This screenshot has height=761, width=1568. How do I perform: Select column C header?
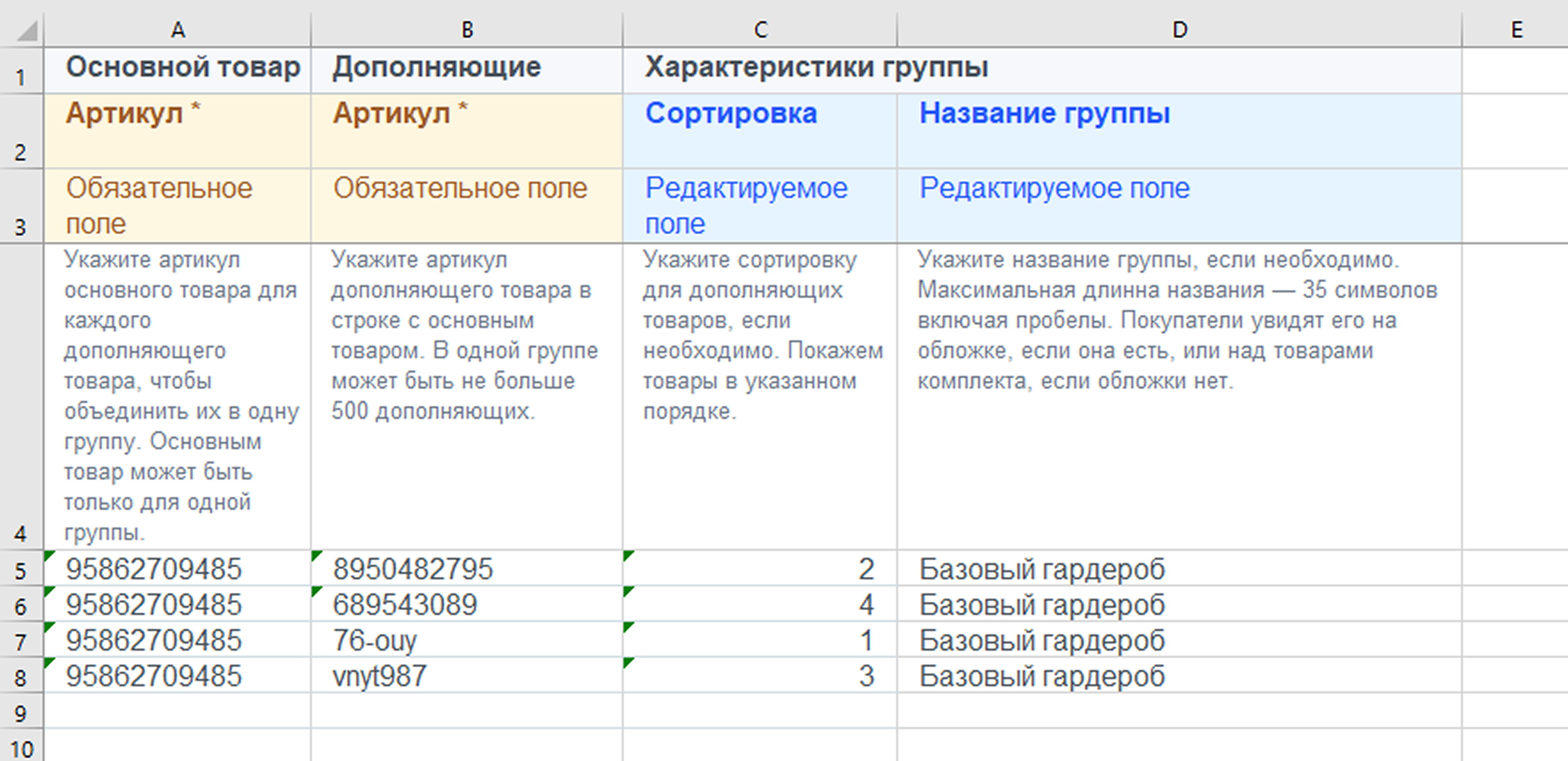[x=760, y=29]
